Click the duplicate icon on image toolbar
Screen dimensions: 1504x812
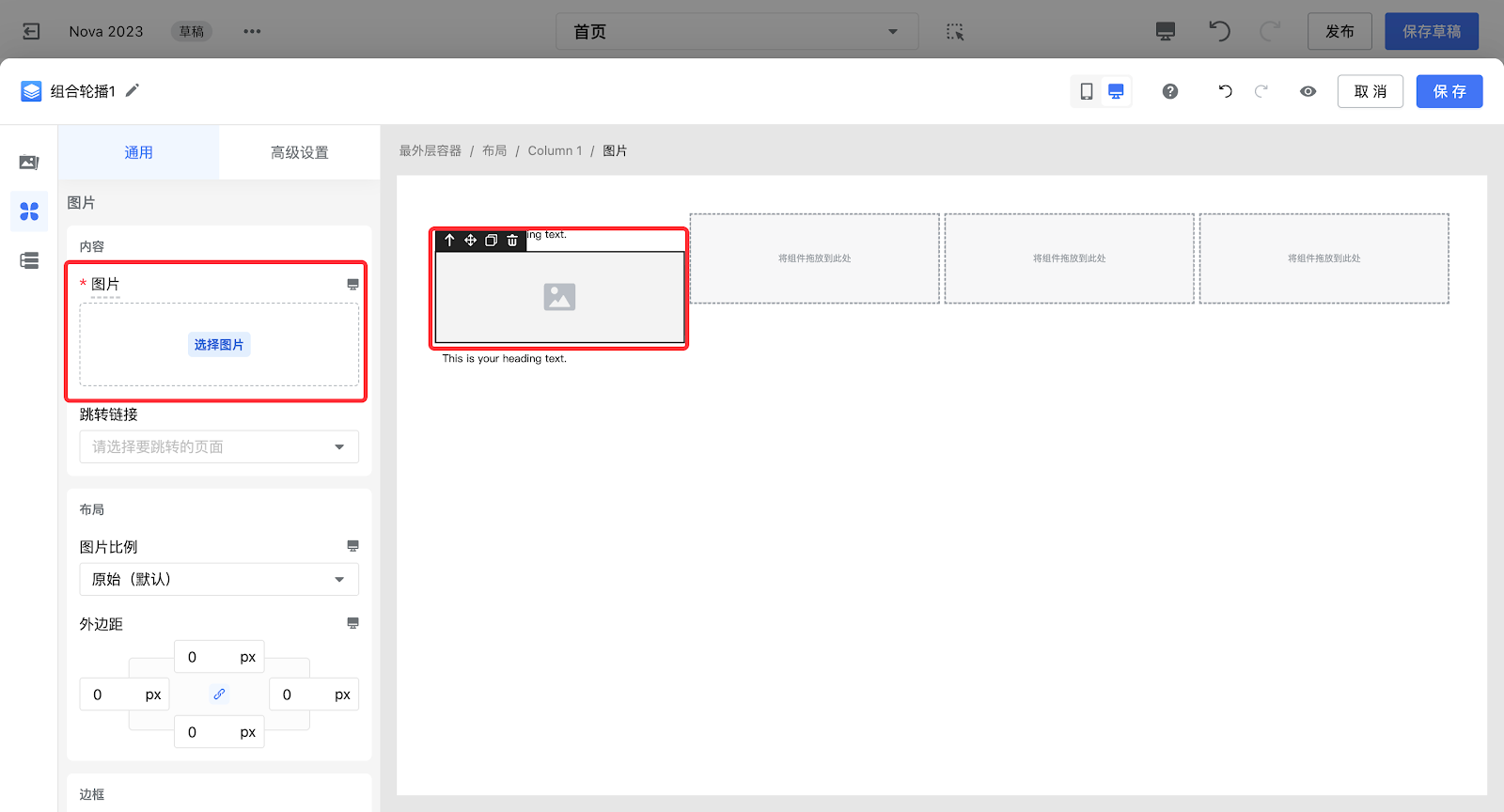pyautogui.click(x=491, y=241)
